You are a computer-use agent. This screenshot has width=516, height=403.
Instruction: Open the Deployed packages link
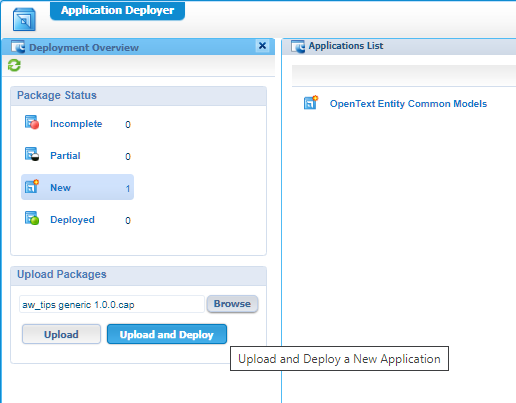72,220
